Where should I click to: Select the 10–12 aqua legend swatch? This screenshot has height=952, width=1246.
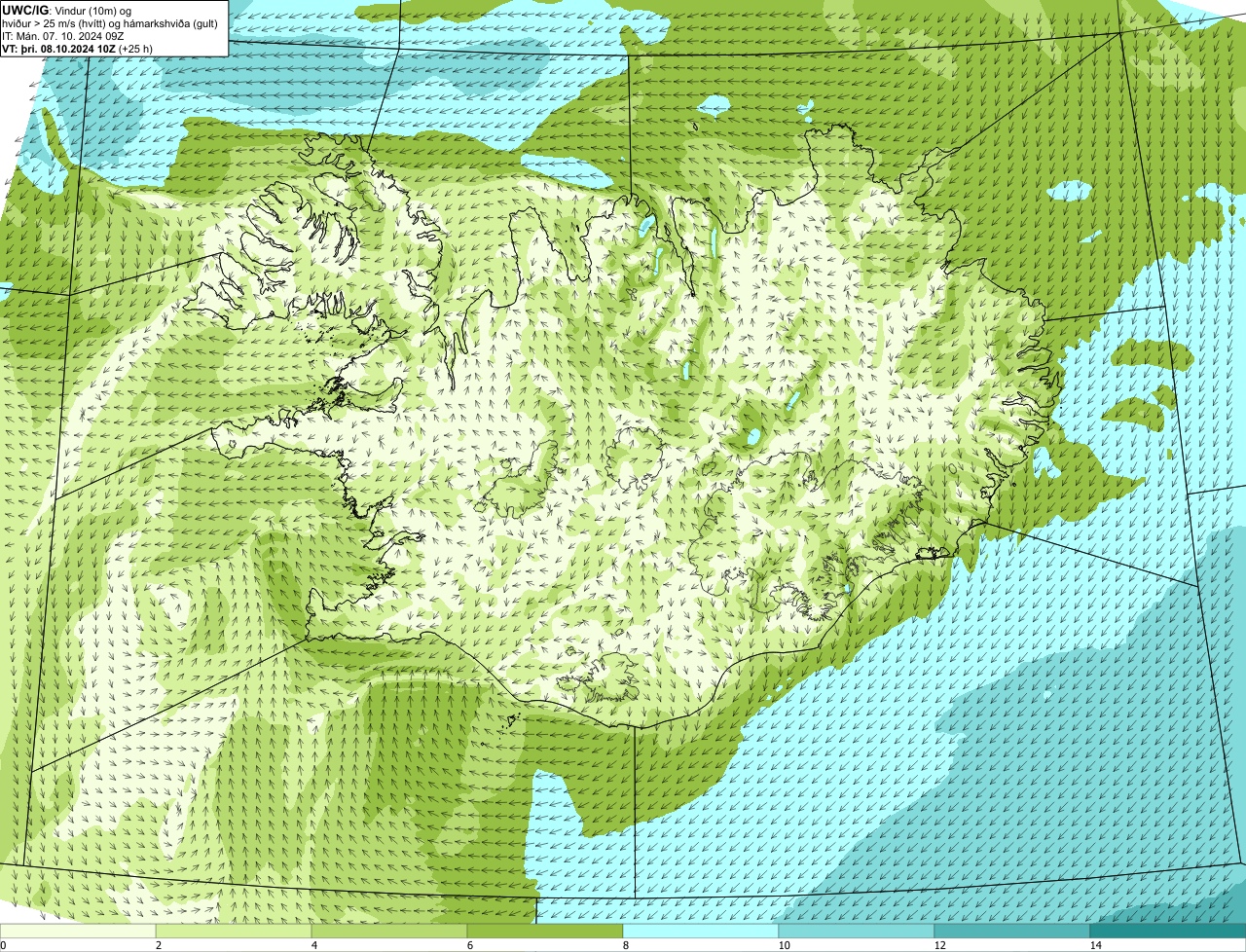[x=857, y=932]
